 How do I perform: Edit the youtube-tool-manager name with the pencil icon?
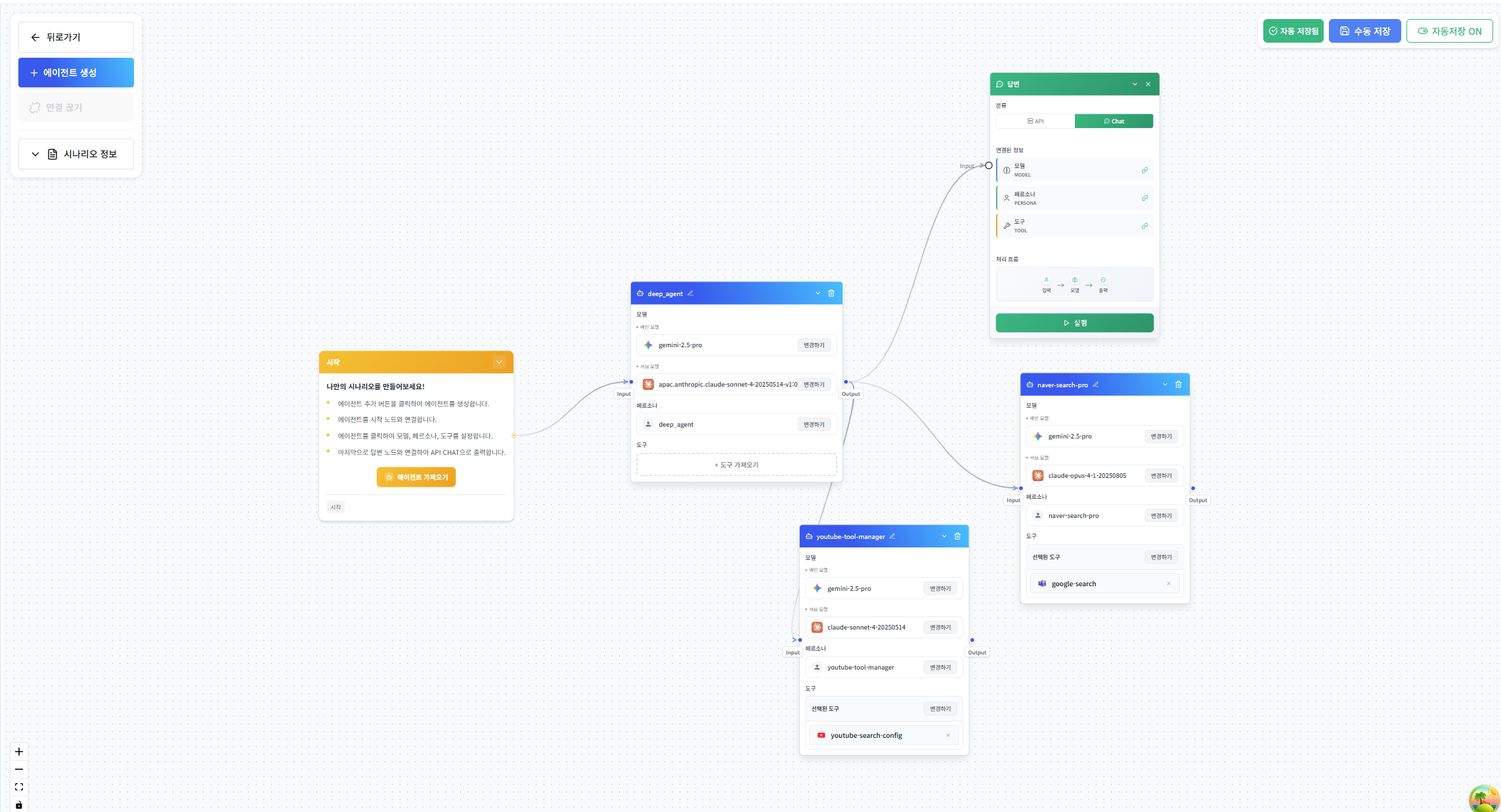coord(892,536)
